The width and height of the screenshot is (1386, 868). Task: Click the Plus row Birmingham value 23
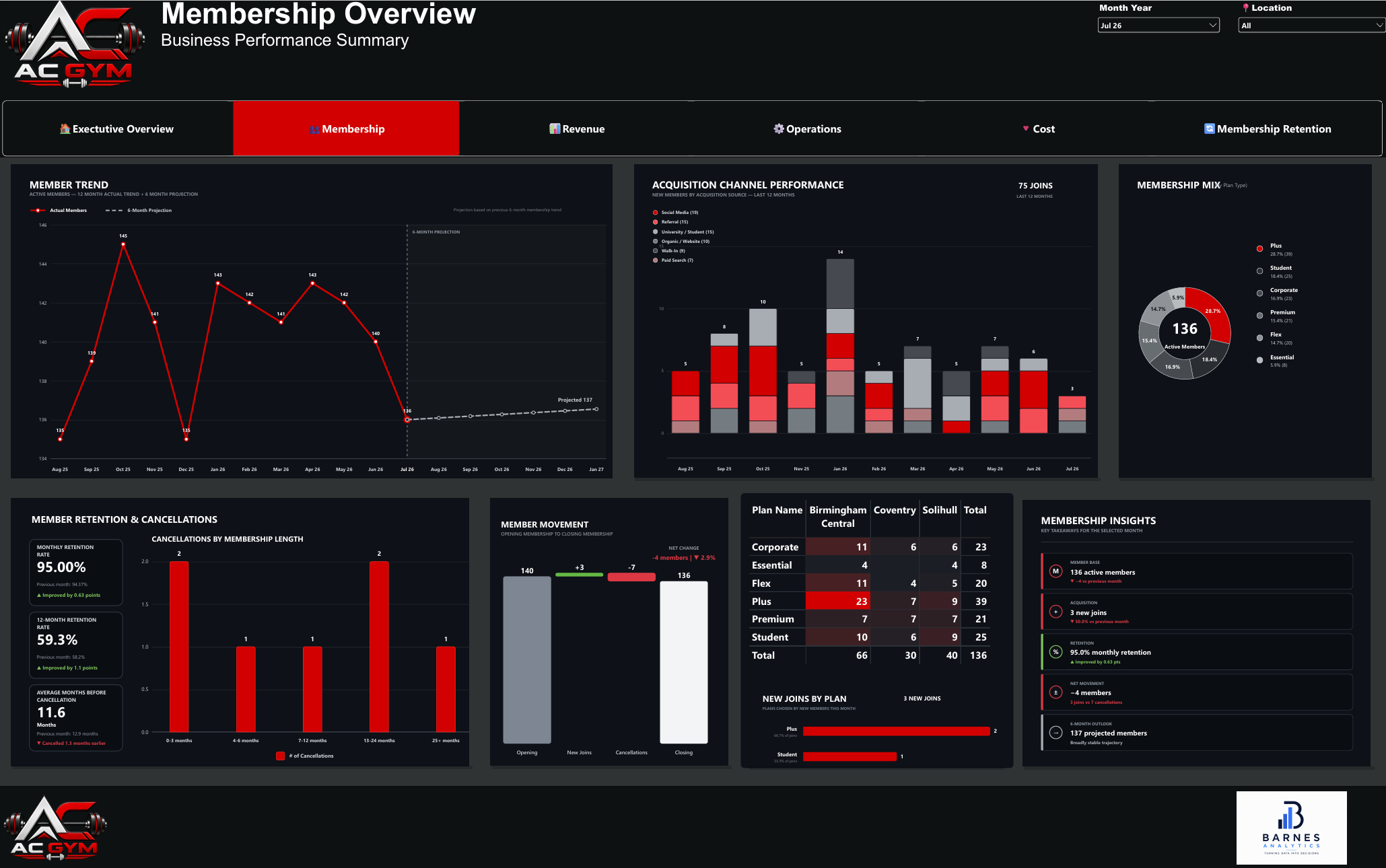(837, 601)
